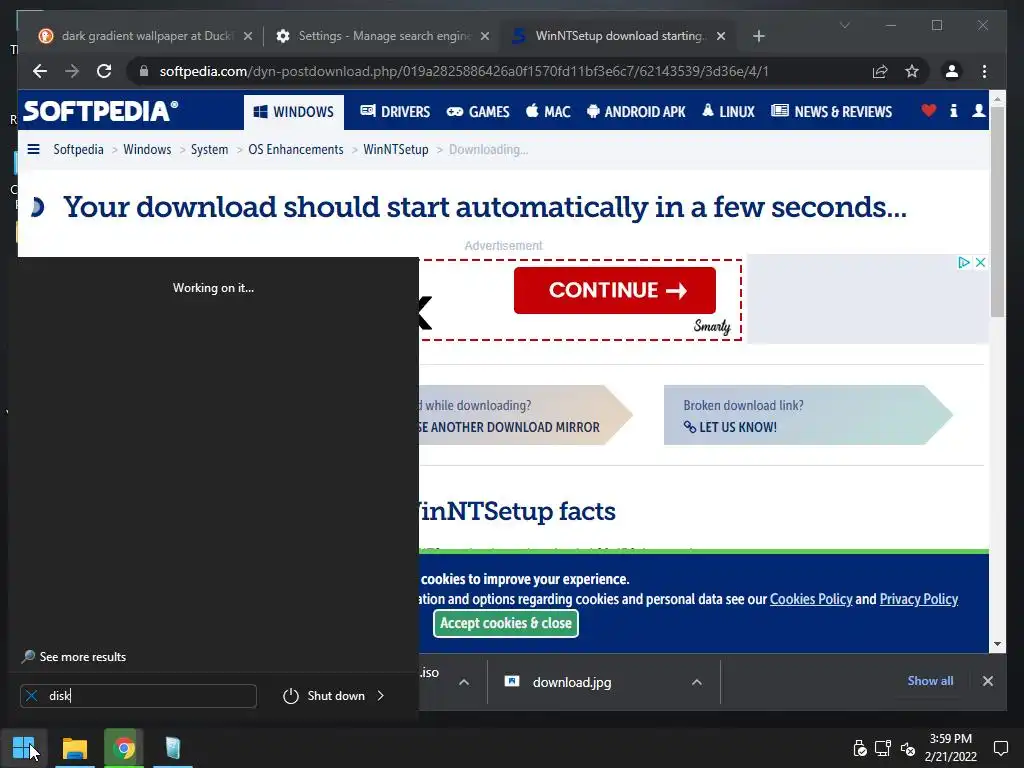1024x768 pixels.
Task: Click the page scrollbar down arrow
Action: tap(997, 644)
